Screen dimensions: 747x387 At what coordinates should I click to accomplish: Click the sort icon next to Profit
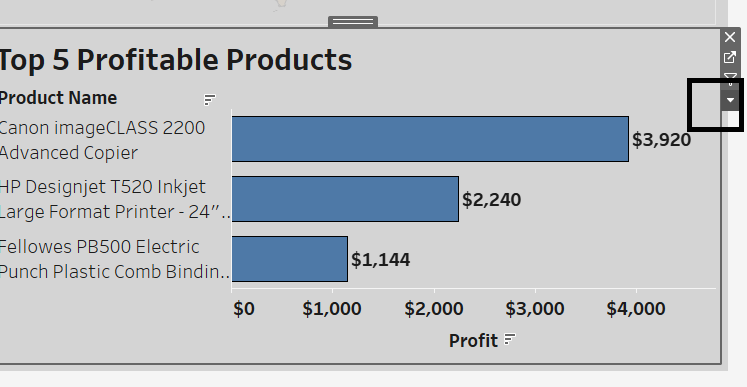coord(510,339)
